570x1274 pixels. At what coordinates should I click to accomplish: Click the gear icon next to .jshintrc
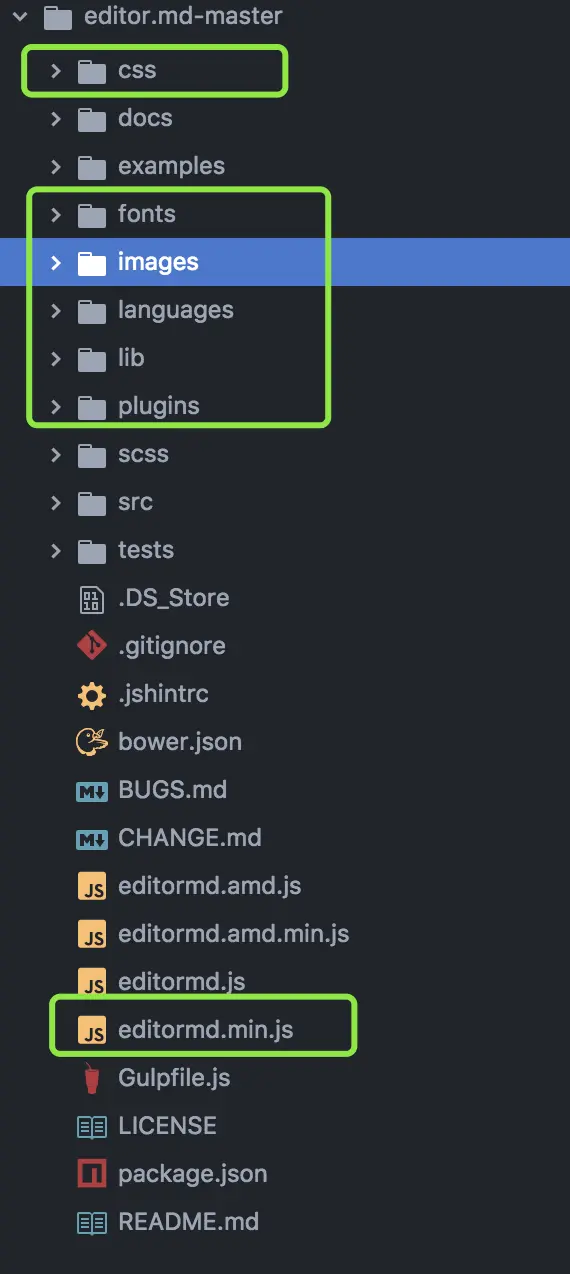91,694
